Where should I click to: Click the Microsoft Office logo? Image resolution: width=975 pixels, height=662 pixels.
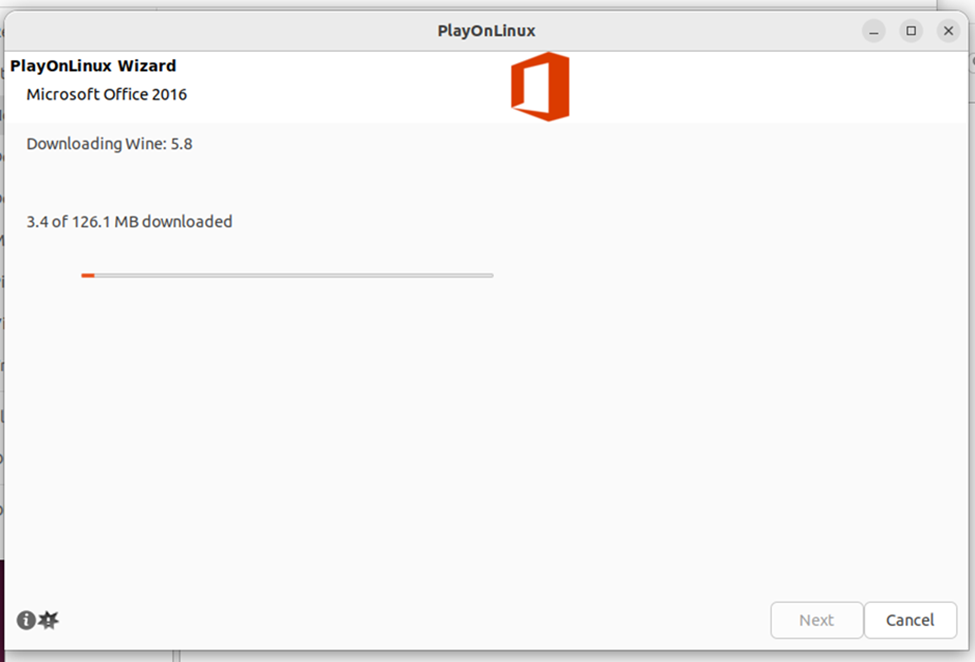coord(540,86)
